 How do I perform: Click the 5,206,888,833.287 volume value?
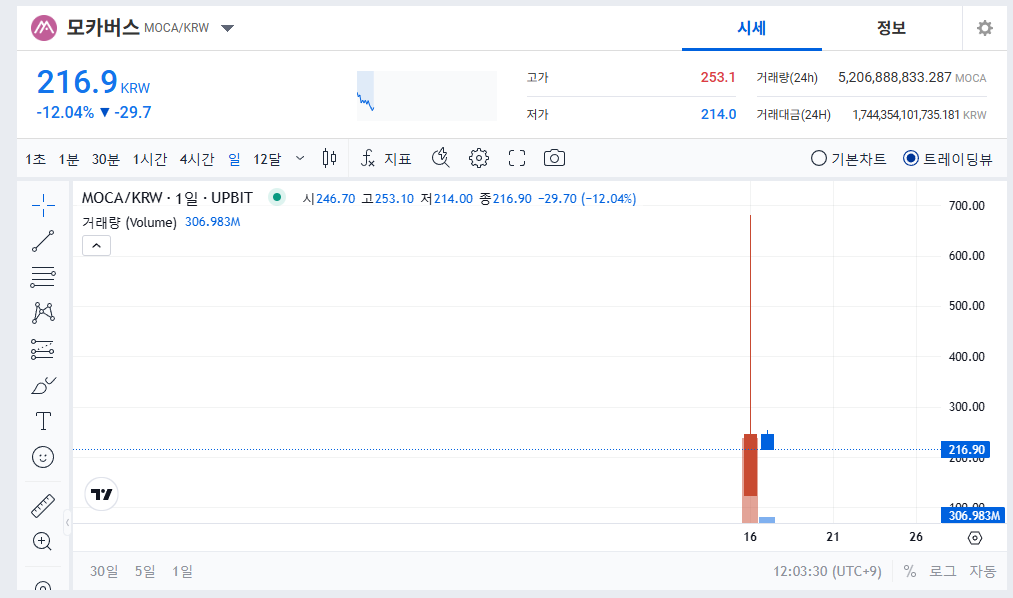click(x=894, y=77)
